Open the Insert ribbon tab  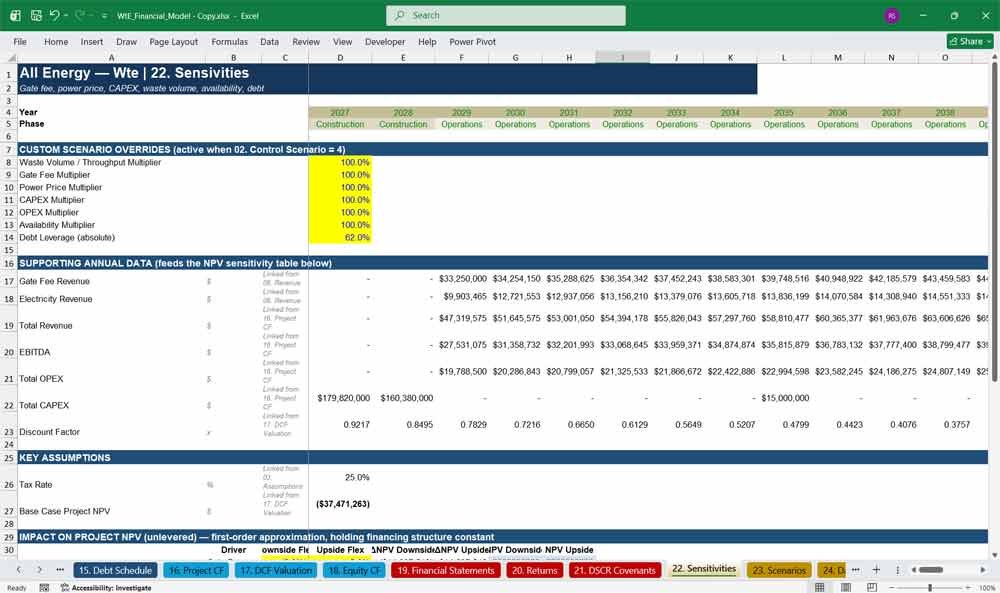(92, 41)
